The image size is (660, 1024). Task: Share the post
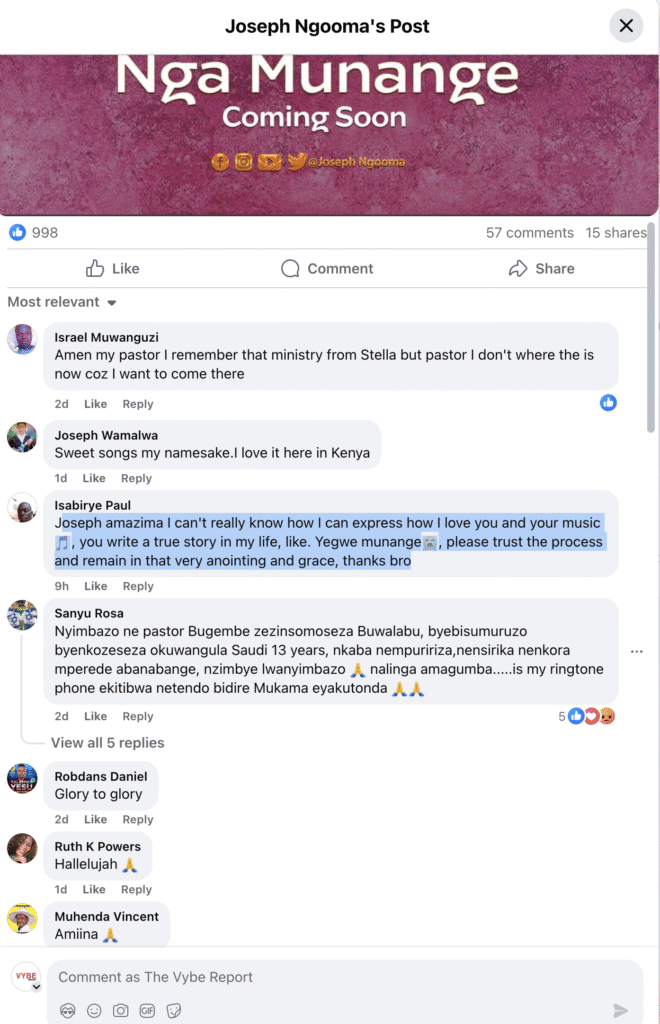pos(541,268)
